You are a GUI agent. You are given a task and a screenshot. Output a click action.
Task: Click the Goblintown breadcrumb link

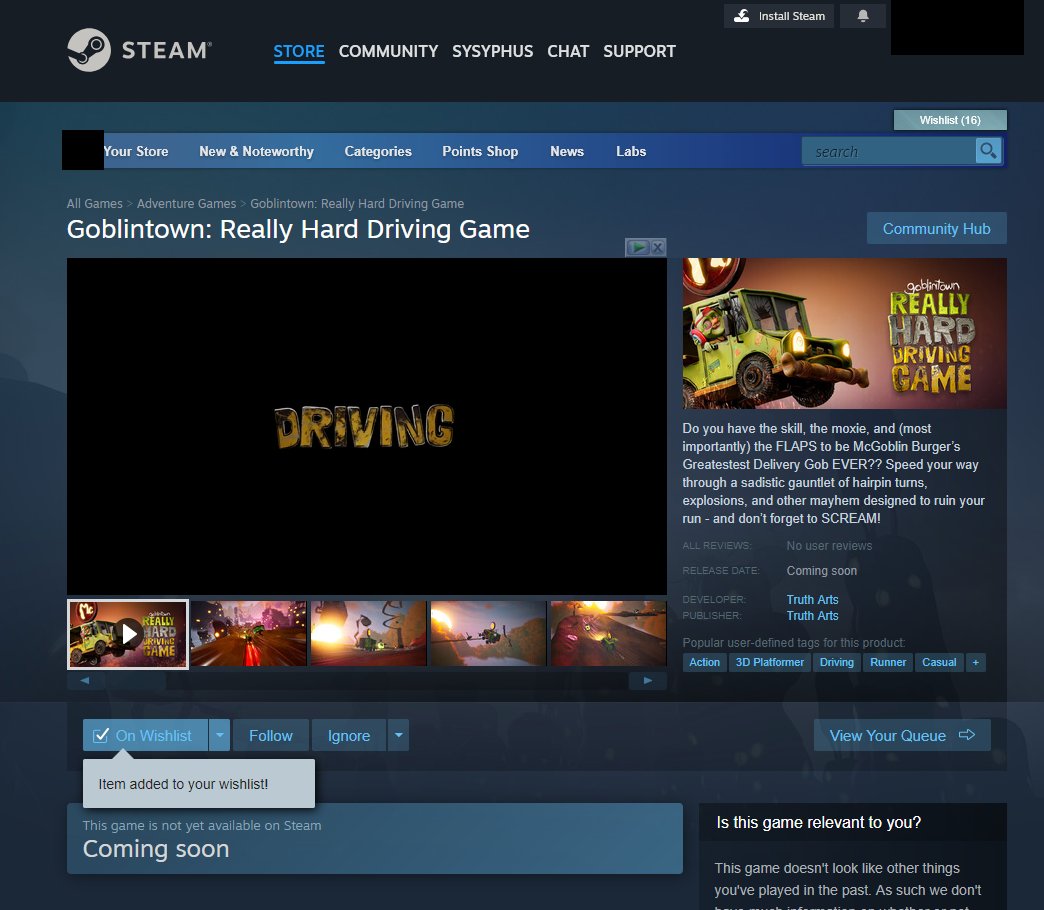point(357,203)
